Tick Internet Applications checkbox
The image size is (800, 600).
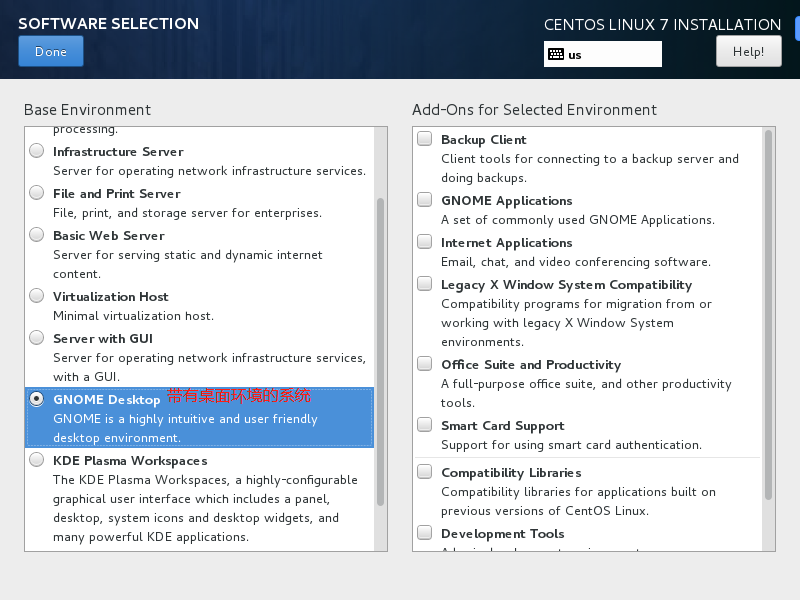(425, 242)
